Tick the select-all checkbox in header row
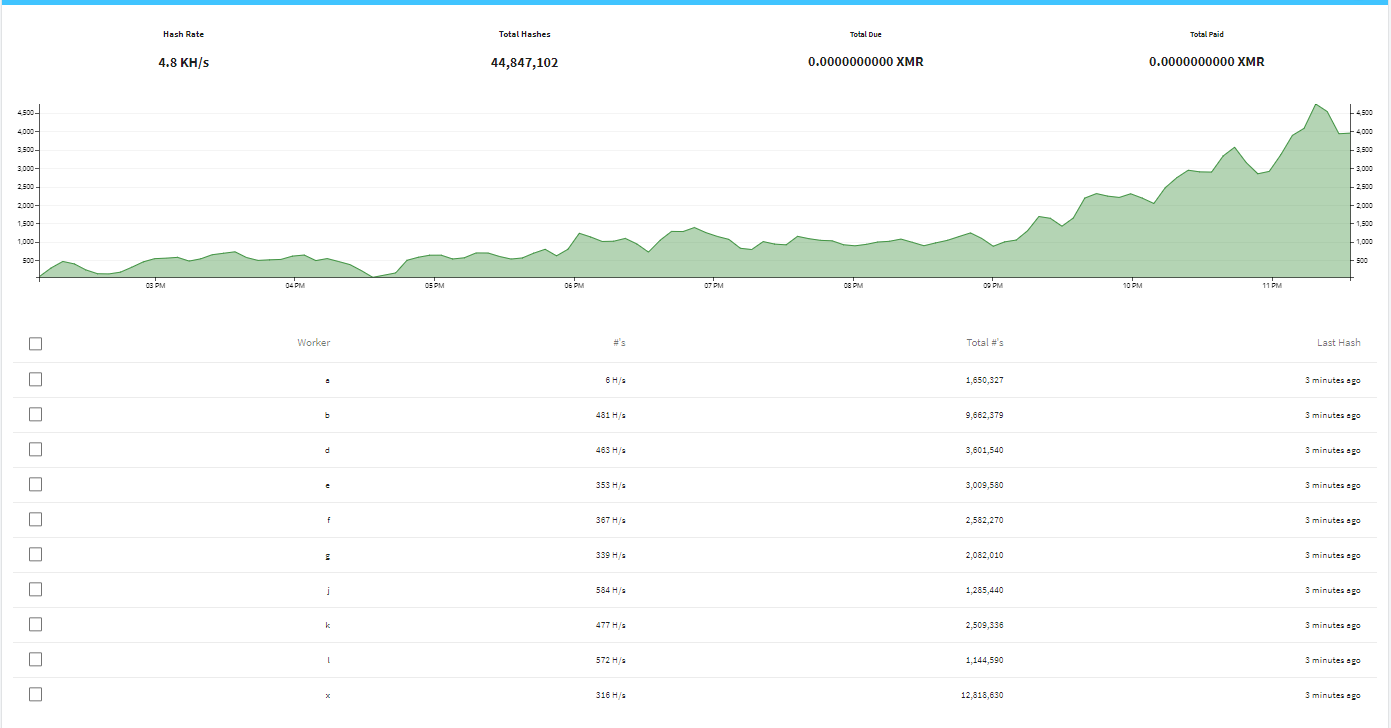The width and height of the screenshot is (1391, 728). 36,344
